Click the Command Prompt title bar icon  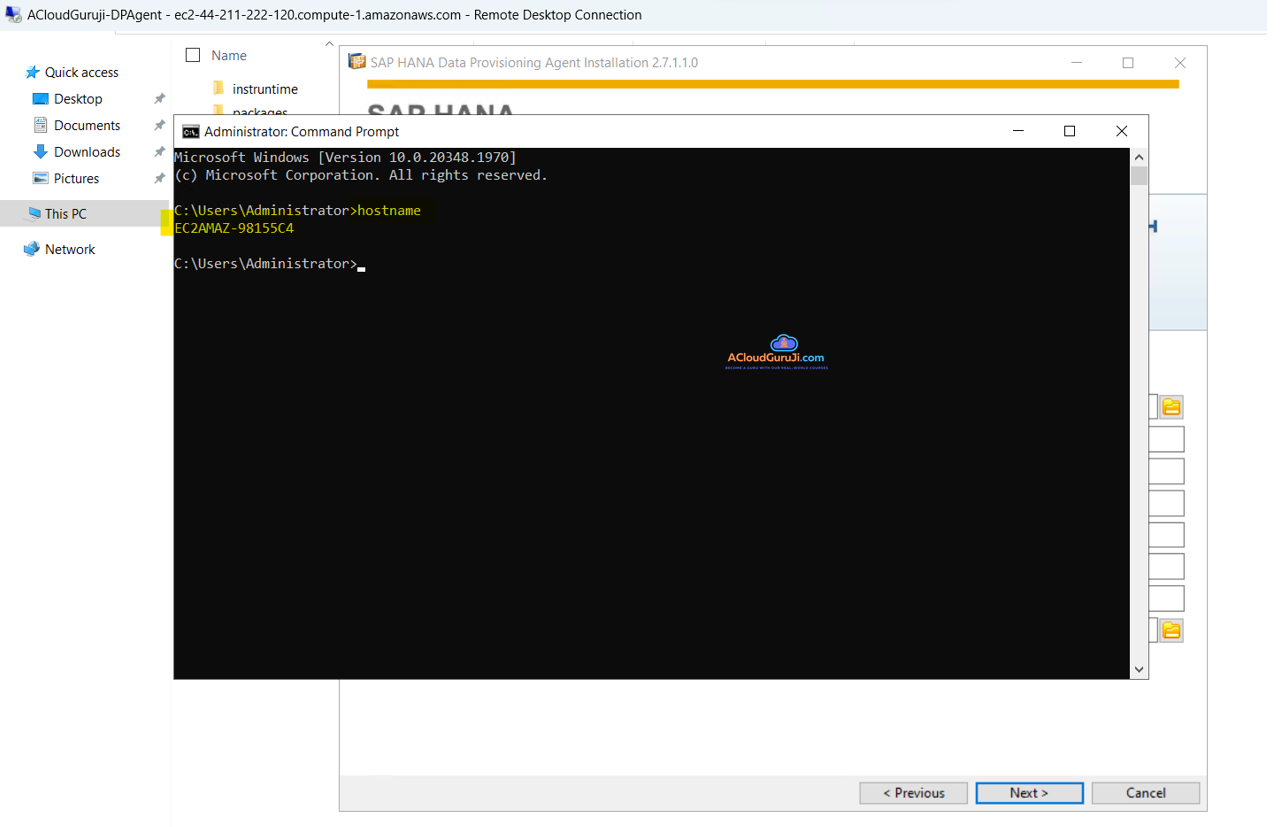click(x=190, y=131)
